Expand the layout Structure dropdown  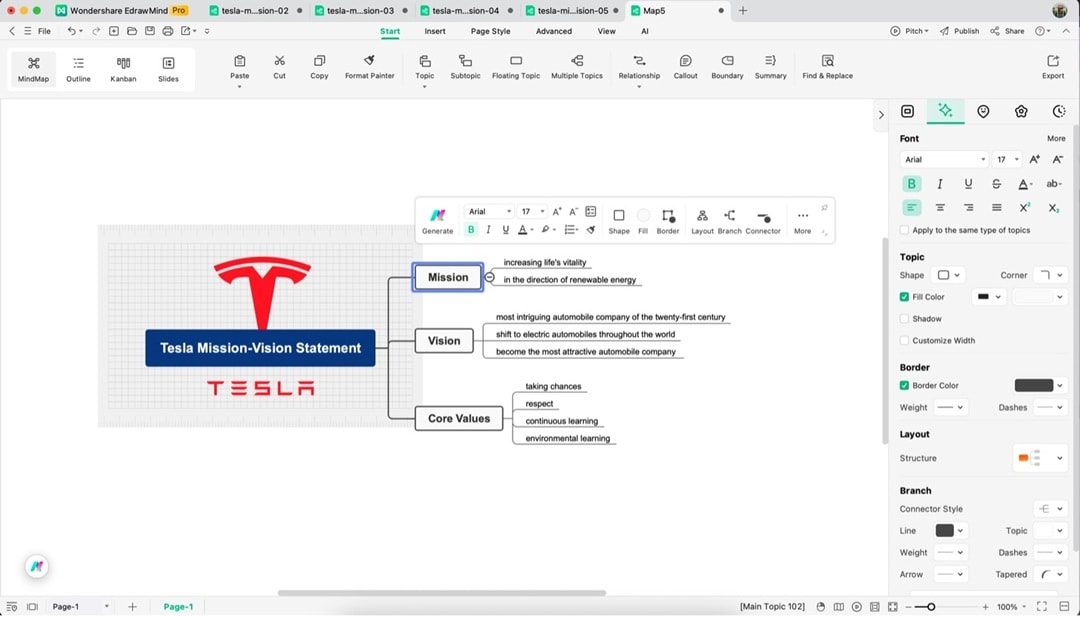[1040, 458]
